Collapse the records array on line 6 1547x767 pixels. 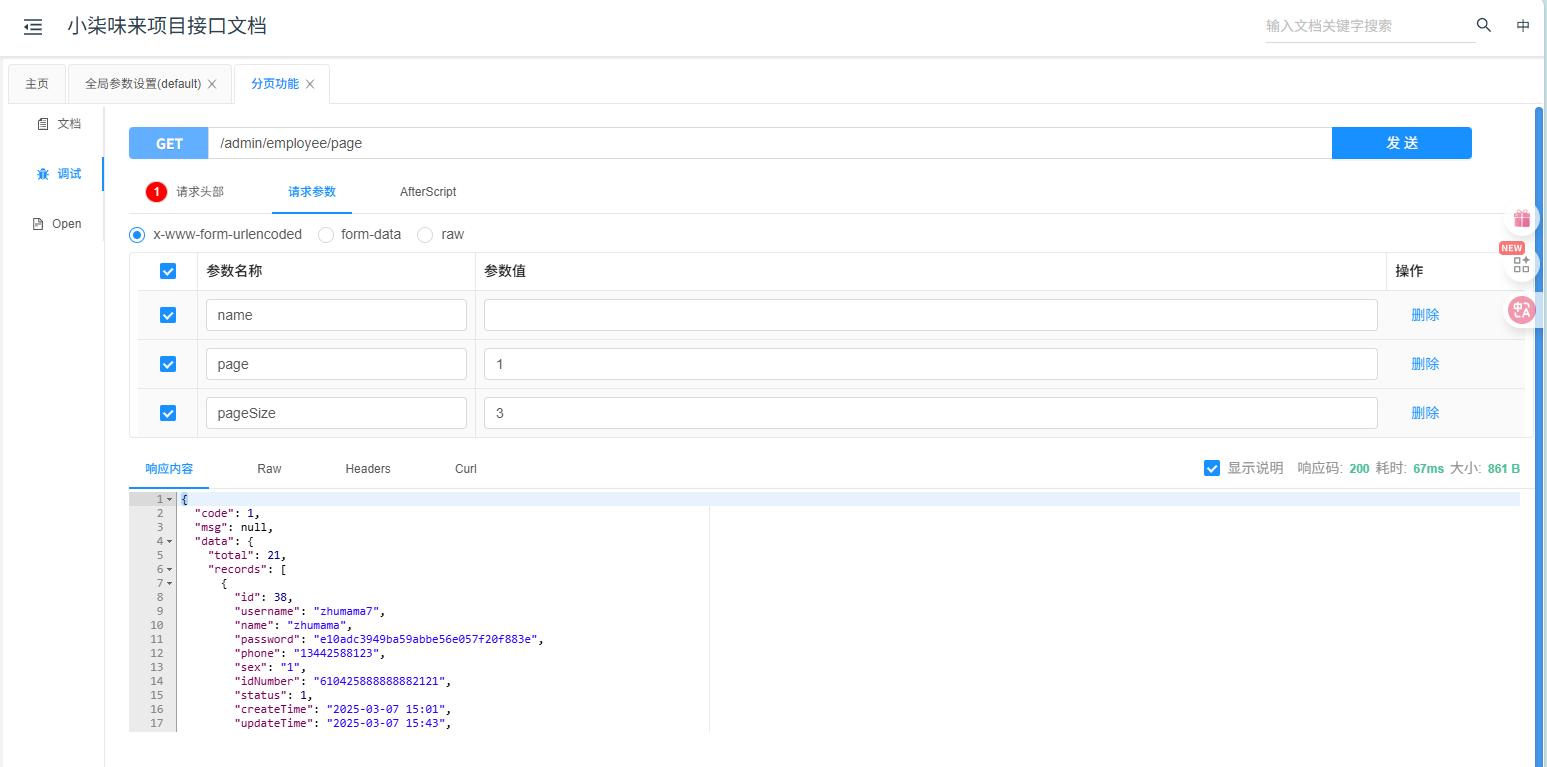(x=170, y=569)
